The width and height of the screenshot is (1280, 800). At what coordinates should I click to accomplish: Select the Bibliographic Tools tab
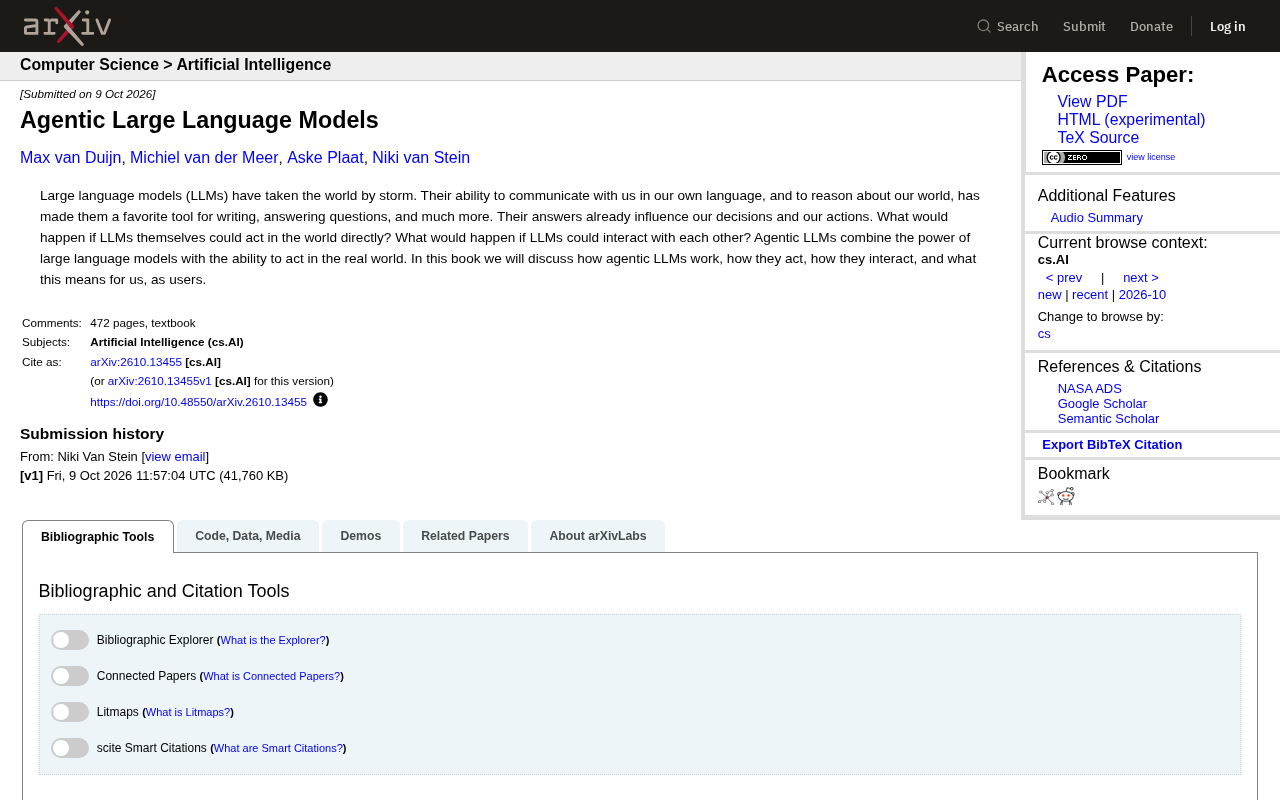[x=98, y=537]
